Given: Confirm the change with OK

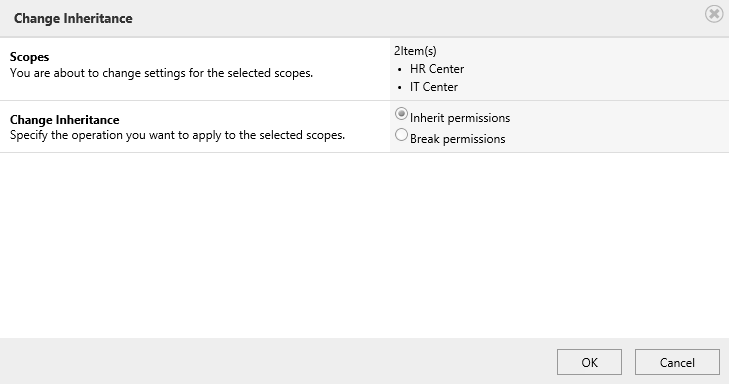Looking at the screenshot, I should 589,362.
